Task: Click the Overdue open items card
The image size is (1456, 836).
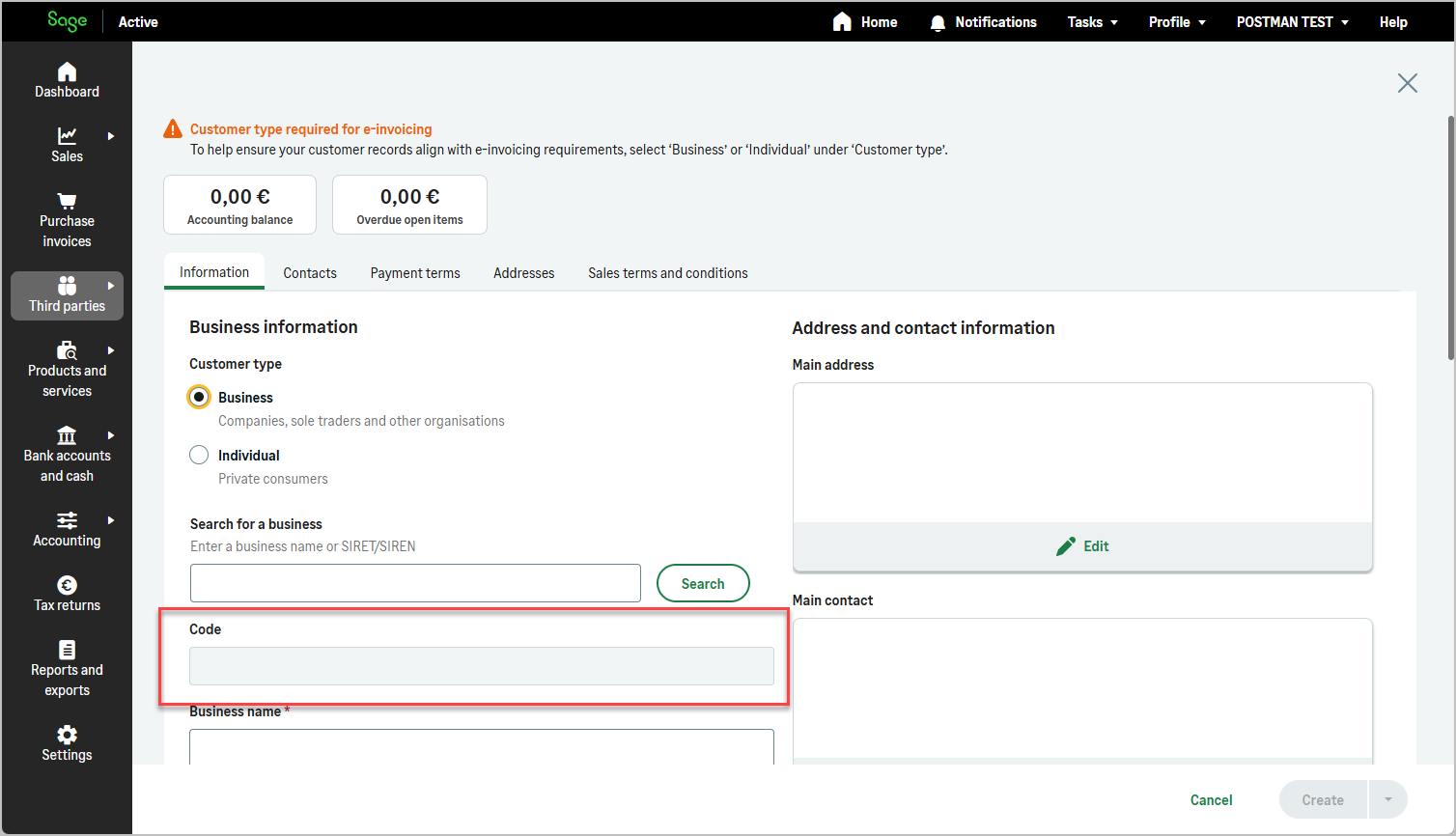Action: (409, 205)
